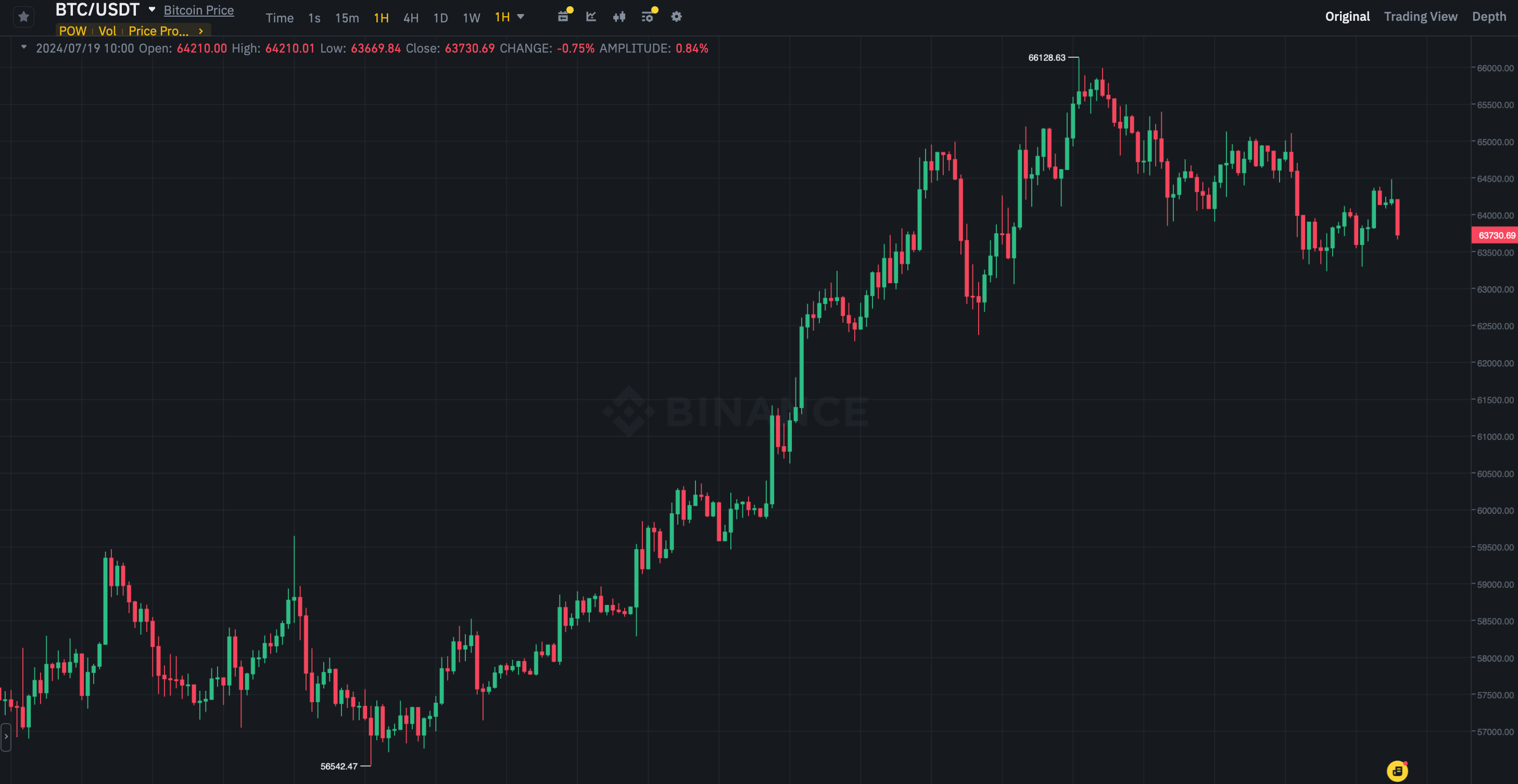Open the Bitcoin Price link
This screenshot has height=784, width=1518.
[198, 10]
